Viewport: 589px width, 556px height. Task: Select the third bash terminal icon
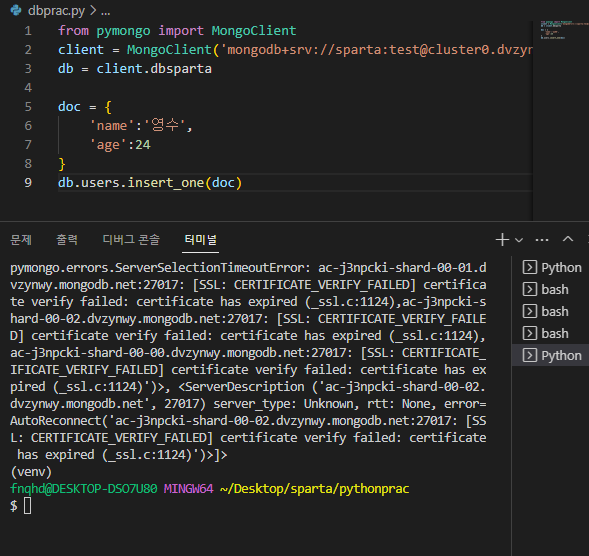(530, 333)
